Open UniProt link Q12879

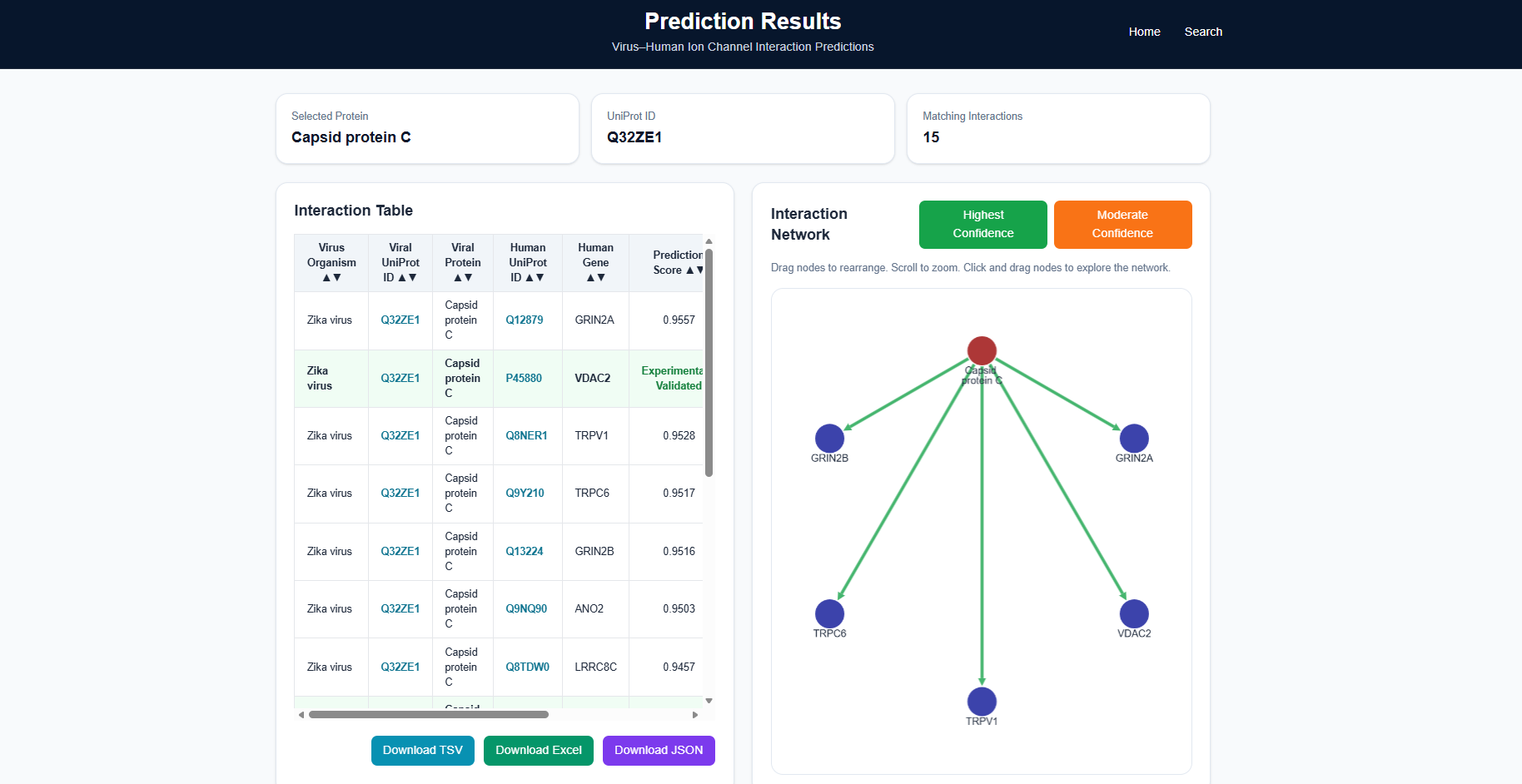(525, 320)
